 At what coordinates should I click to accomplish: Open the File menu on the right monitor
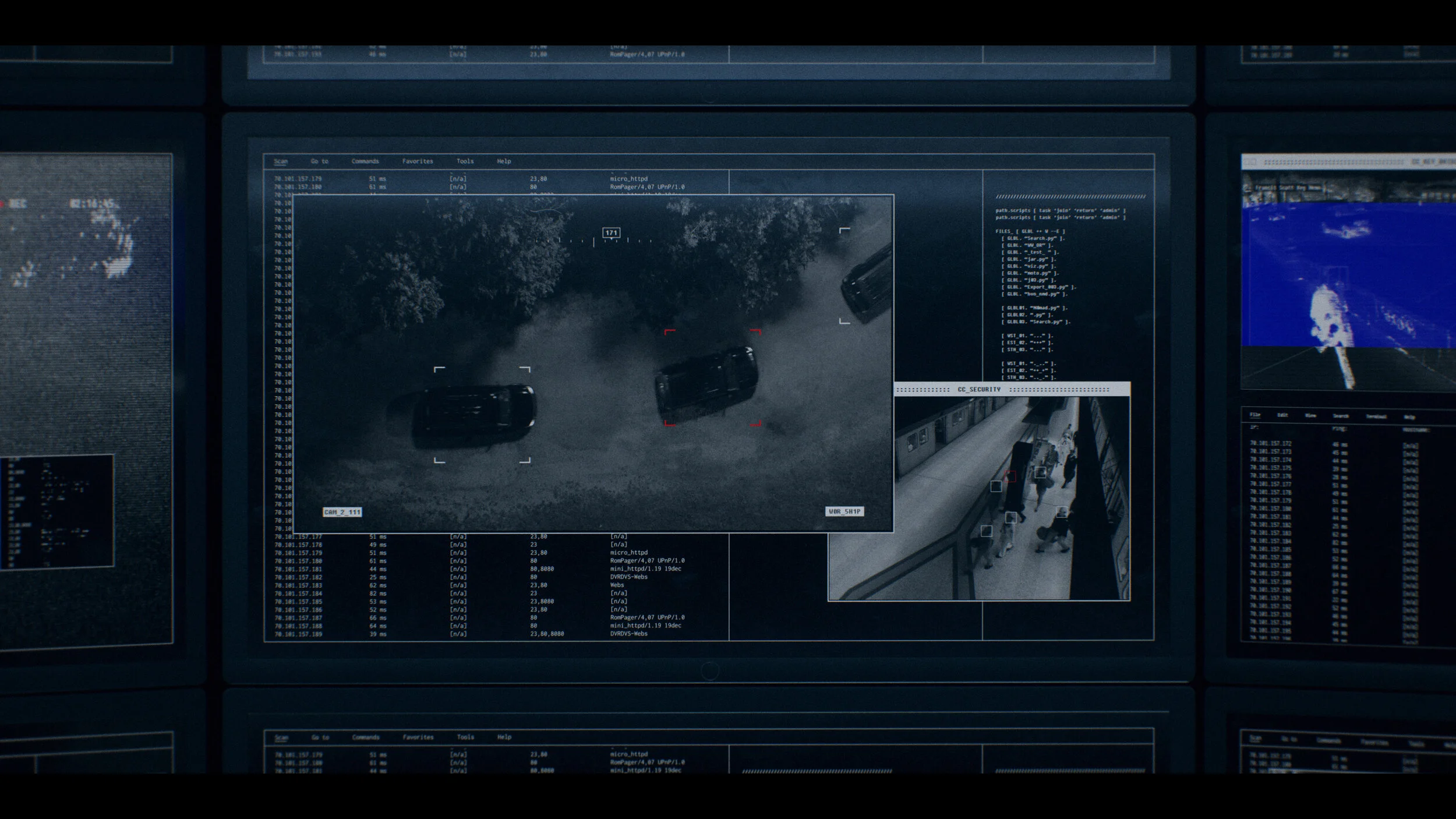1255,415
